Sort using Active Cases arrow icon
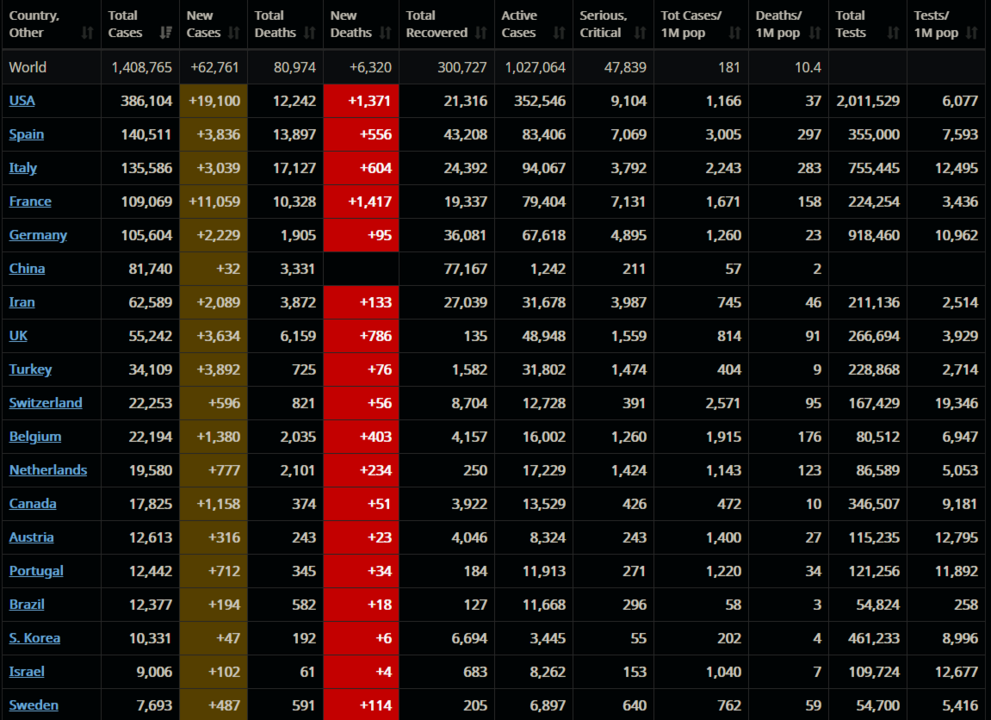The height and width of the screenshot is (720, 991). 559,33
